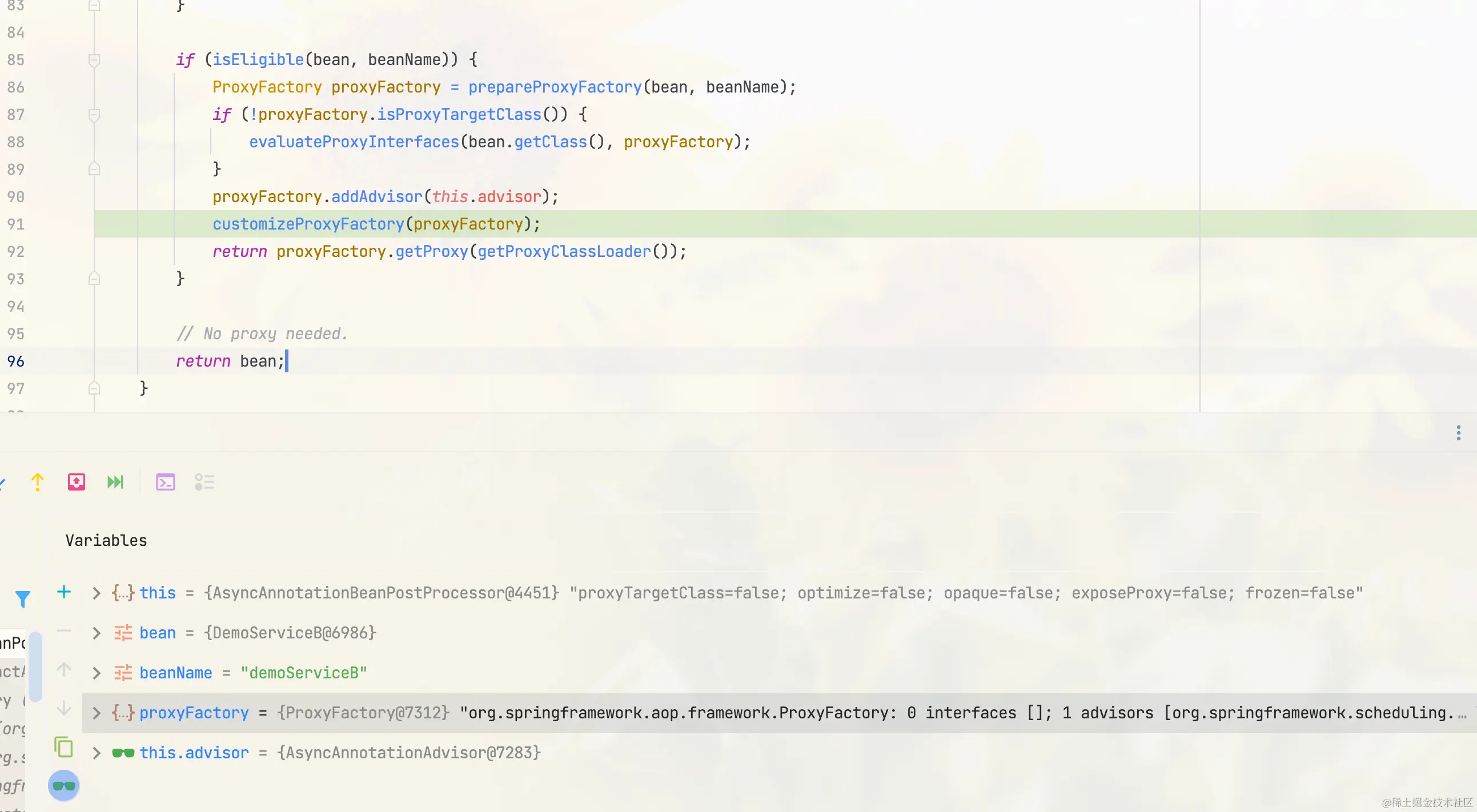Image resolution: width=1477 pixels, height=812 pixels.
Task: Click the duplicate value icon
Action: (x=63, y=748)
